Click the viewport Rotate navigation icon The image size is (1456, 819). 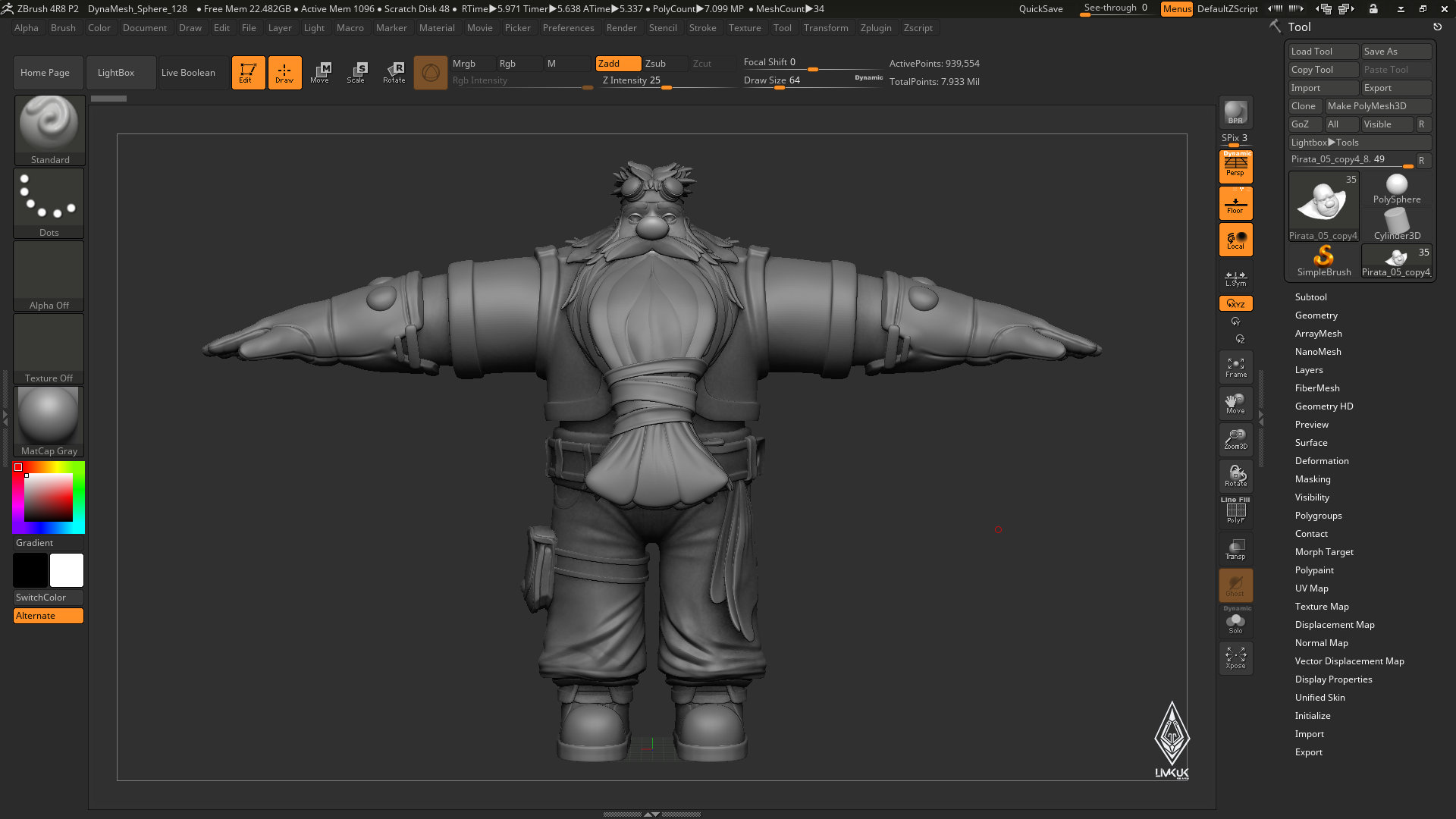tap(1235, 476)
